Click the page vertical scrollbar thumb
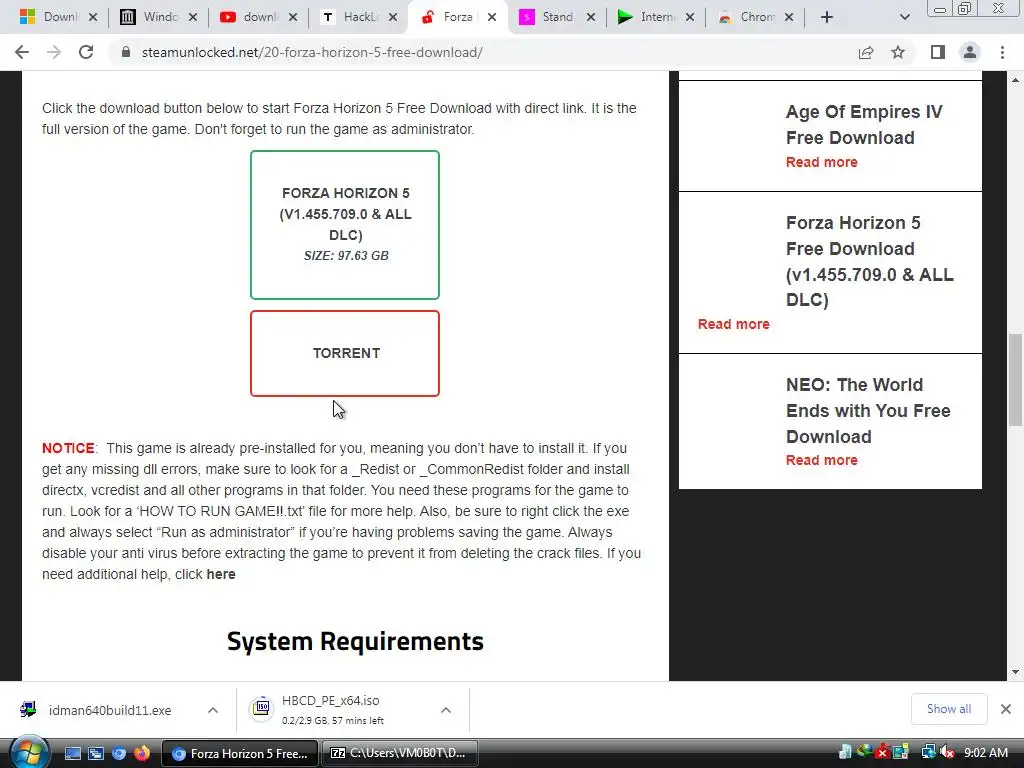This screenshot has height=768, width=1024. tap(1015, 379)
